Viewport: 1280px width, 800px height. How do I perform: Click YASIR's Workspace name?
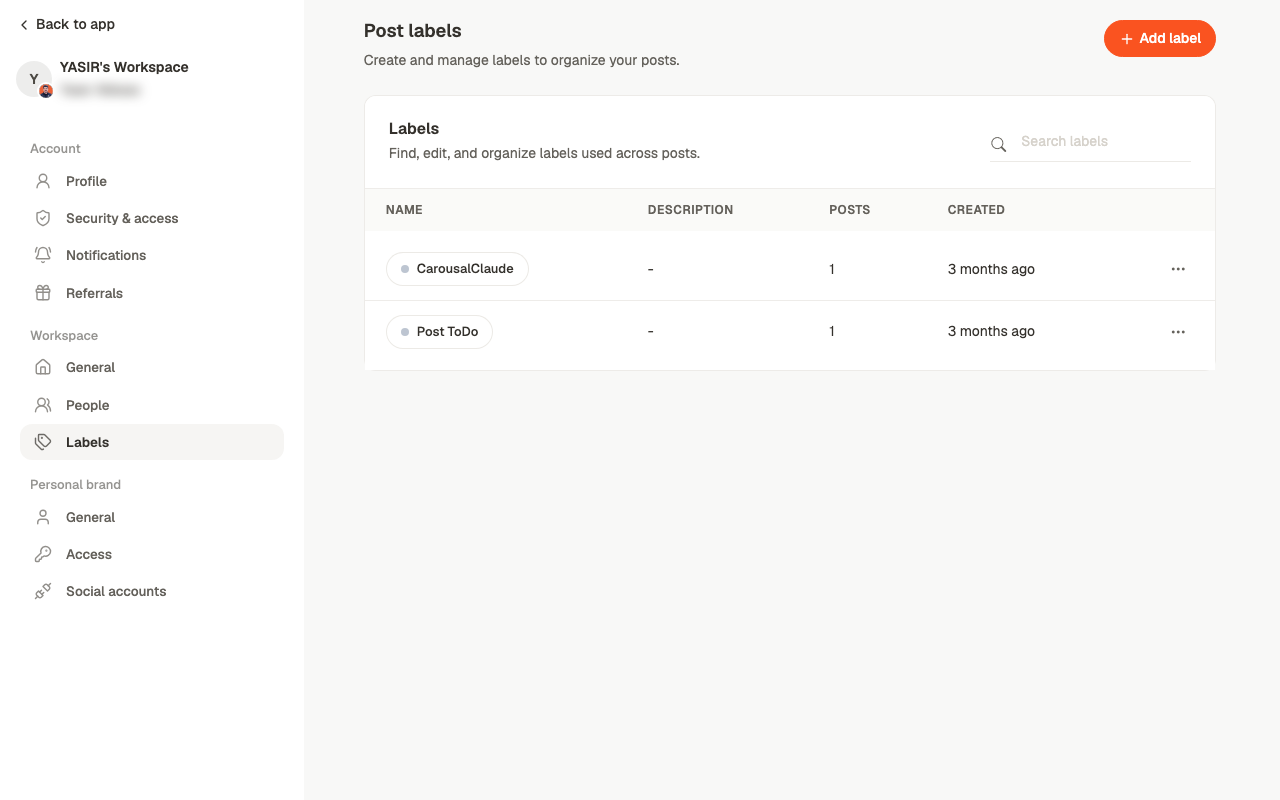coord(124,67)
